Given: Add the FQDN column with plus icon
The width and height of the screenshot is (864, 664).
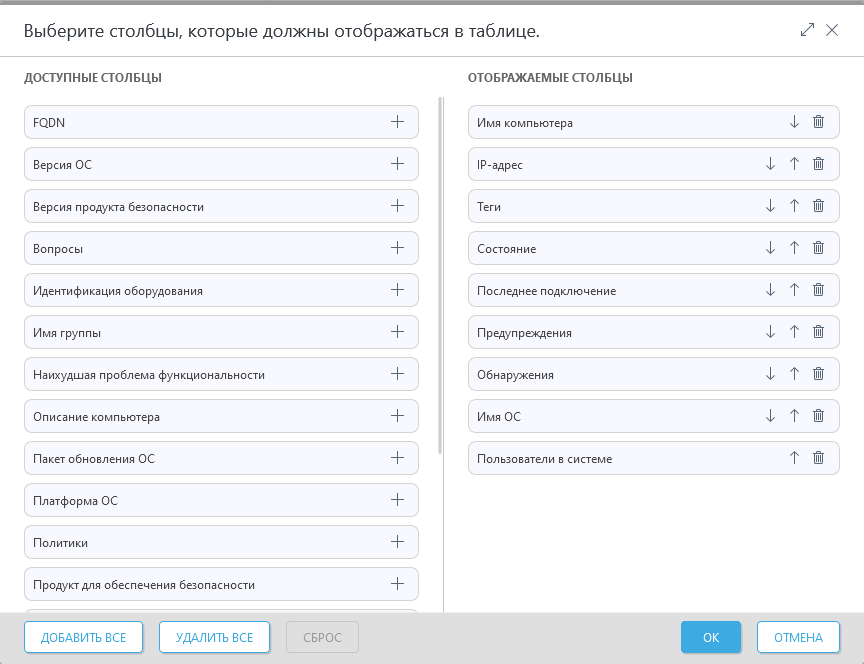Looking at the screenshot, I should [x=397, y=122].
